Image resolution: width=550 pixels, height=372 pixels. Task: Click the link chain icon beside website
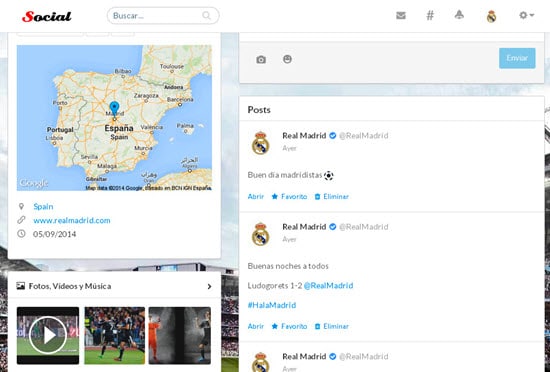(21, 220)
